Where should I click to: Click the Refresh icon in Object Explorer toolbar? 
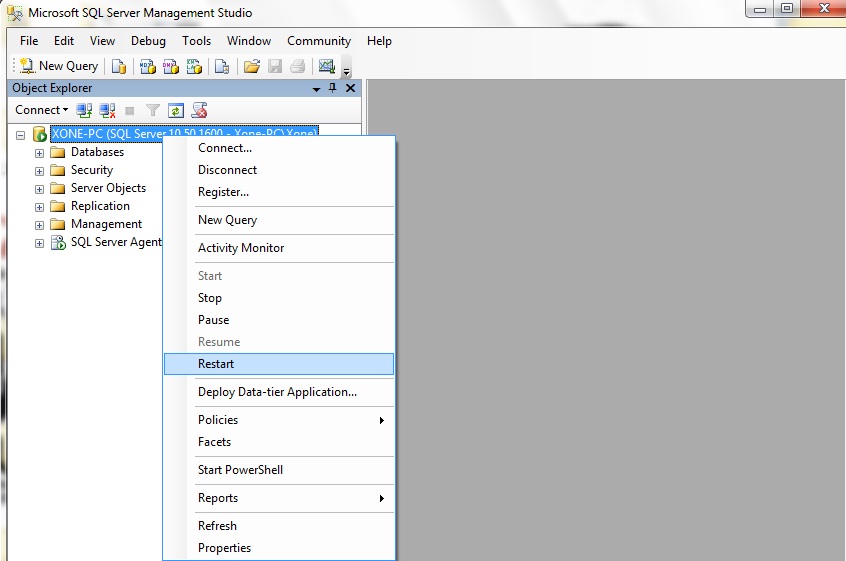[x=176, y=111]
